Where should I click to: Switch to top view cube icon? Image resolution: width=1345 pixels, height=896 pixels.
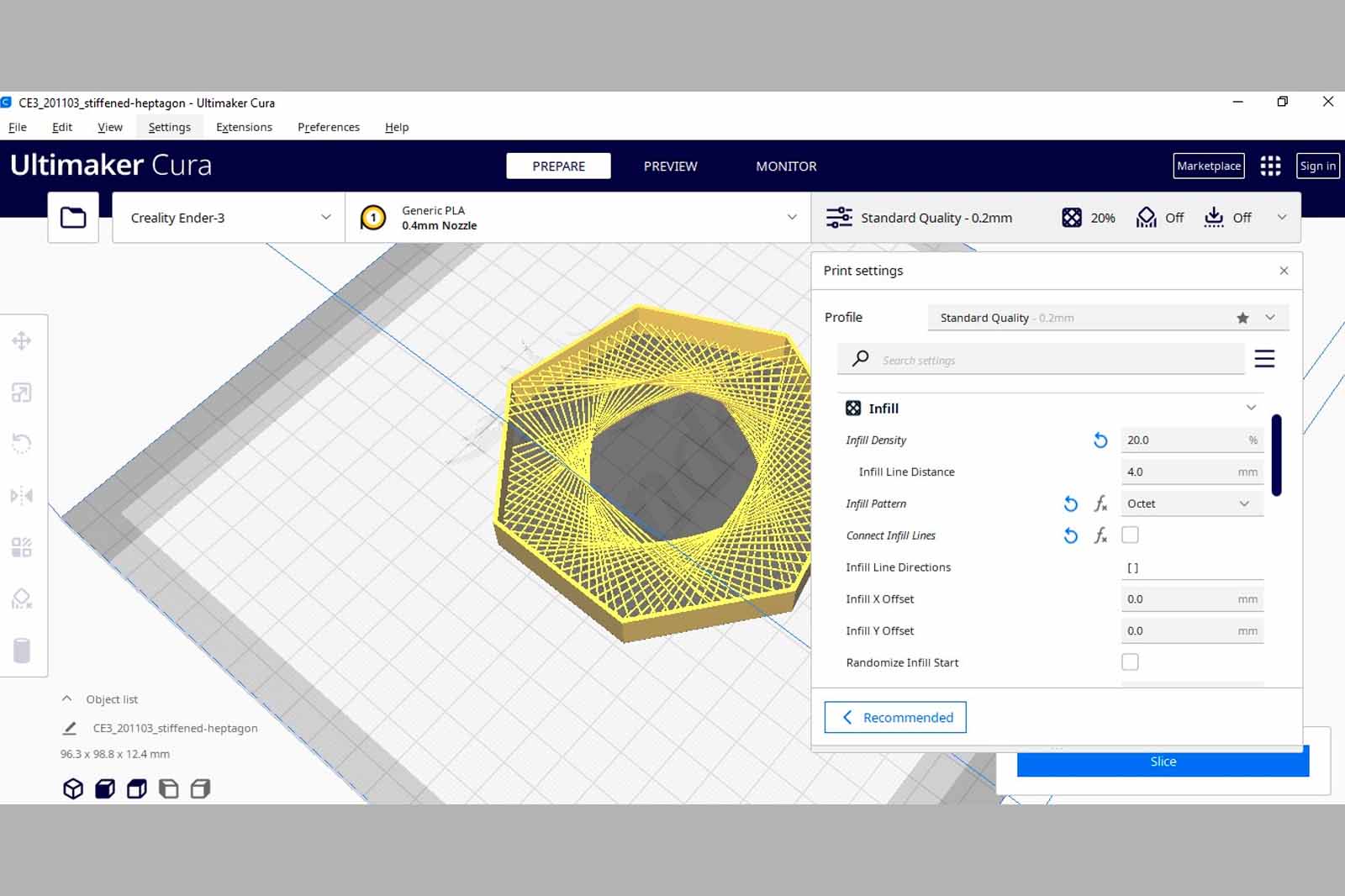pos(137,788)
